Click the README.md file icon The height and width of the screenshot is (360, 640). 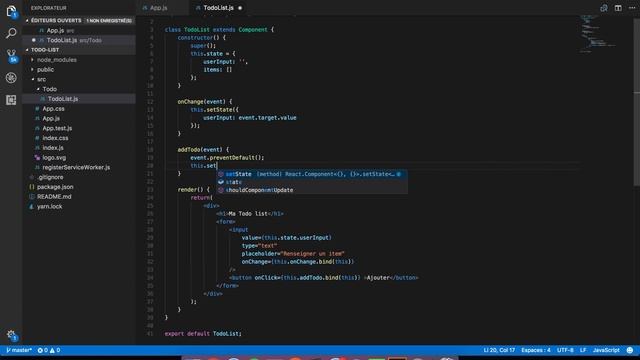point(31,197)
